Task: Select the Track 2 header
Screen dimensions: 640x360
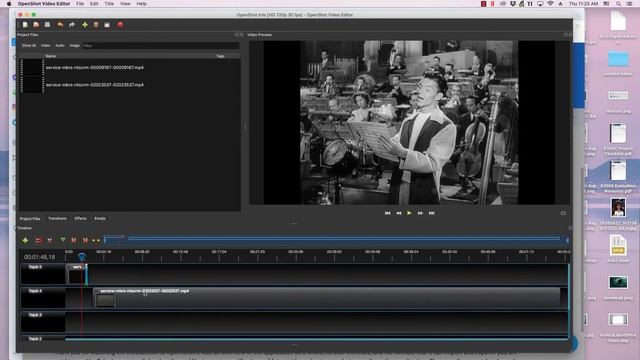Action: pyautogui.click(x=43, y=339)
